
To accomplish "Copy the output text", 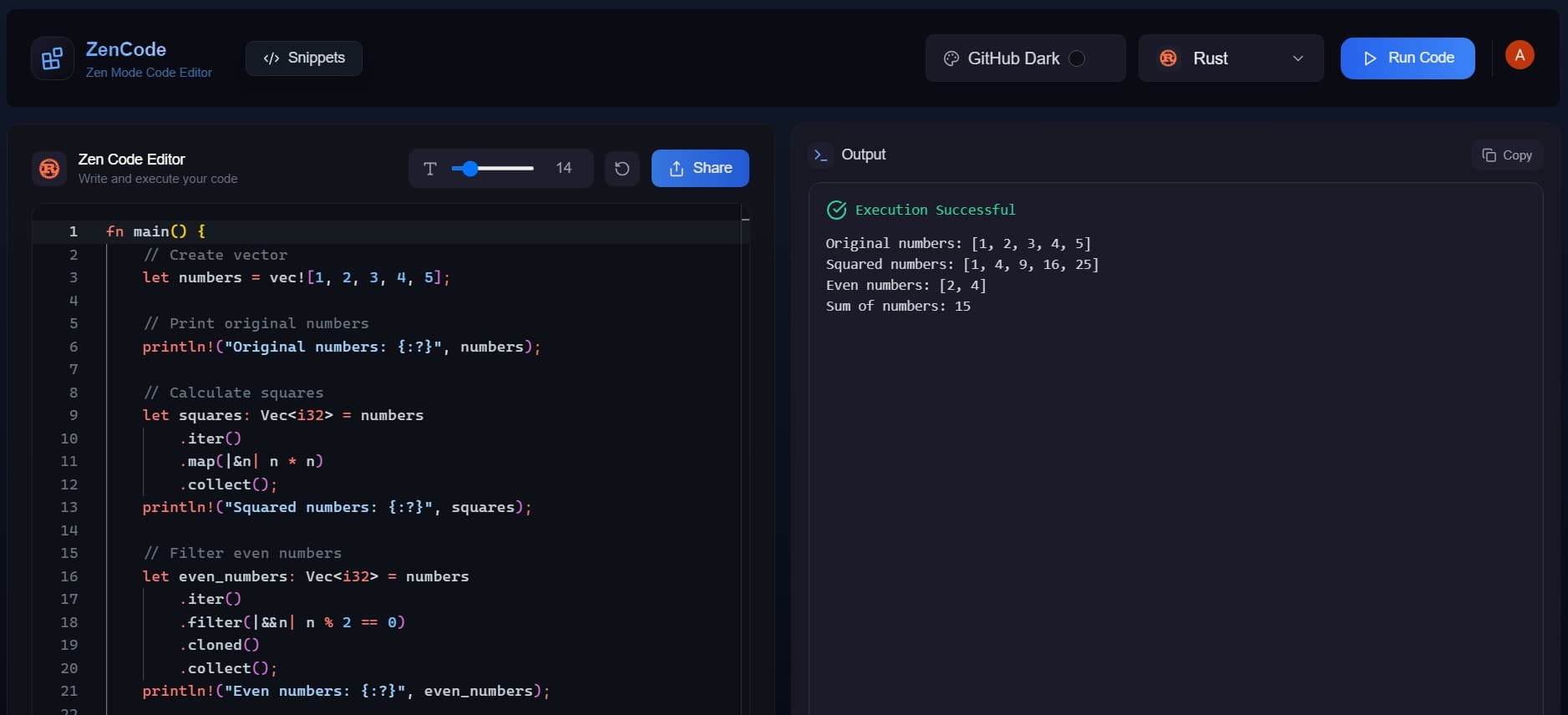I will [1506, 155].
